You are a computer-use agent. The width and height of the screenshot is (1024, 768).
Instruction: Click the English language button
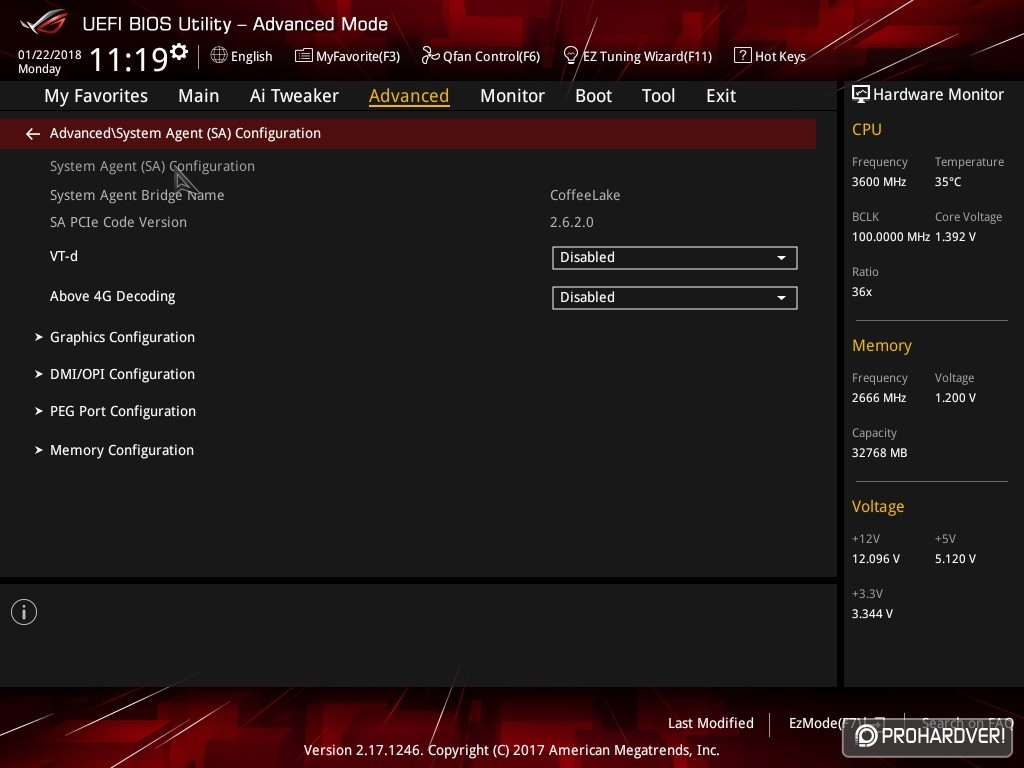[242, 56]
